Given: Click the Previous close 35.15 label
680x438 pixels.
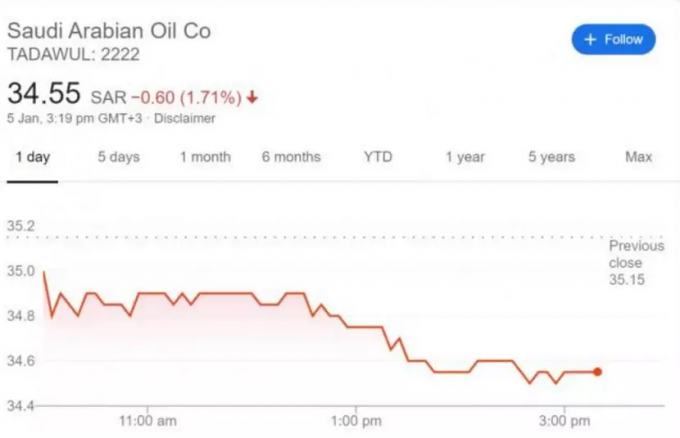Looking at the screenshot, I should click(x=636, y=262).
